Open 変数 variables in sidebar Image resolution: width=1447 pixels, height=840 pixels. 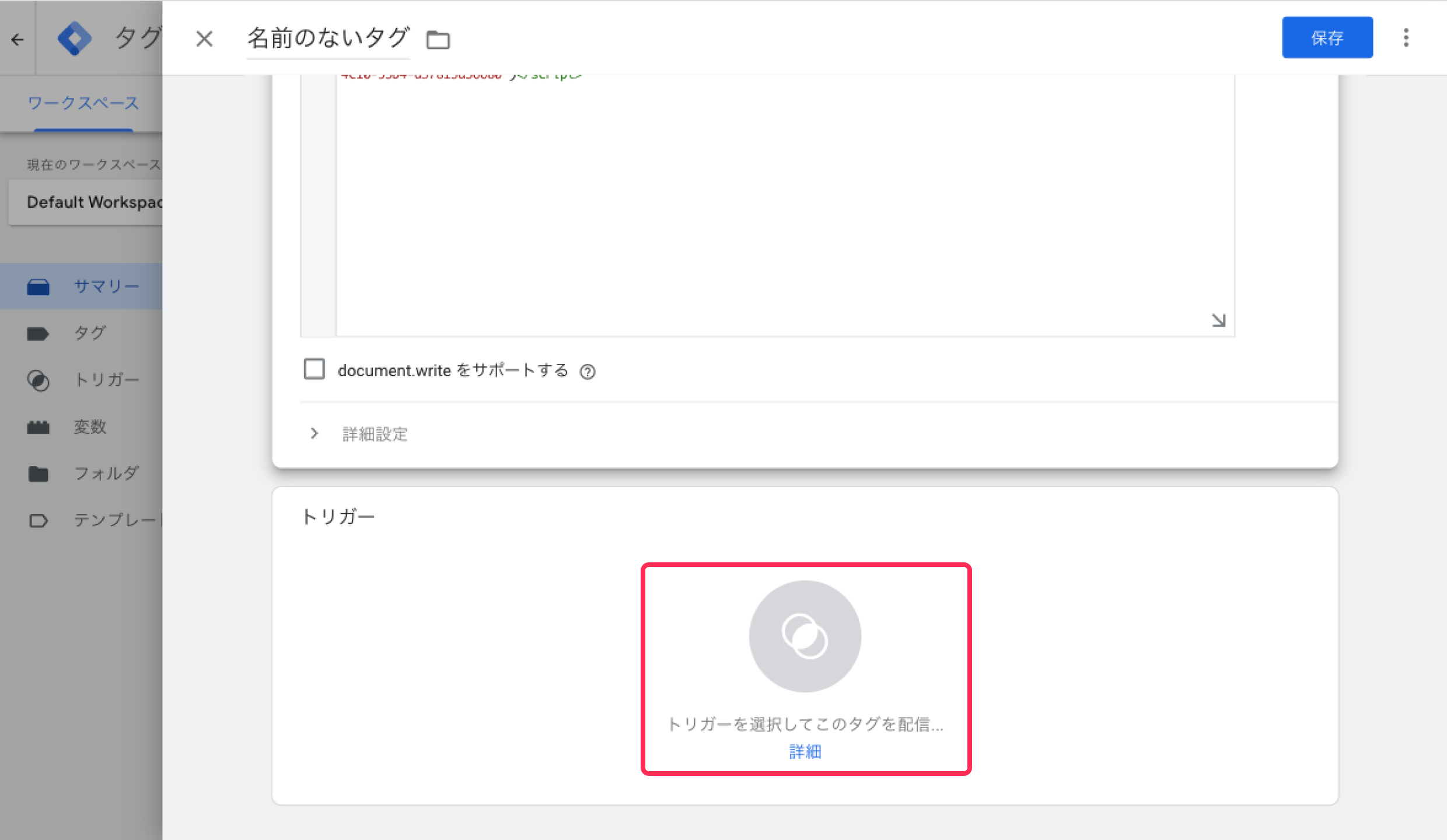(x=90, y=427)
